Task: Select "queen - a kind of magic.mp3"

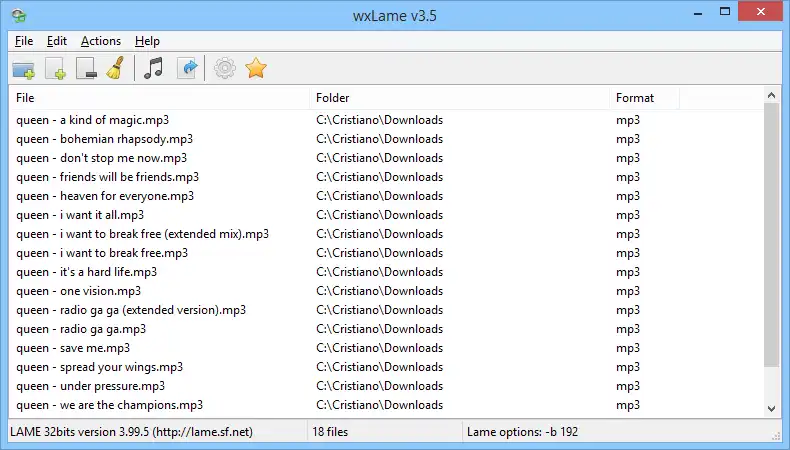Action: (x=93, y=120)
